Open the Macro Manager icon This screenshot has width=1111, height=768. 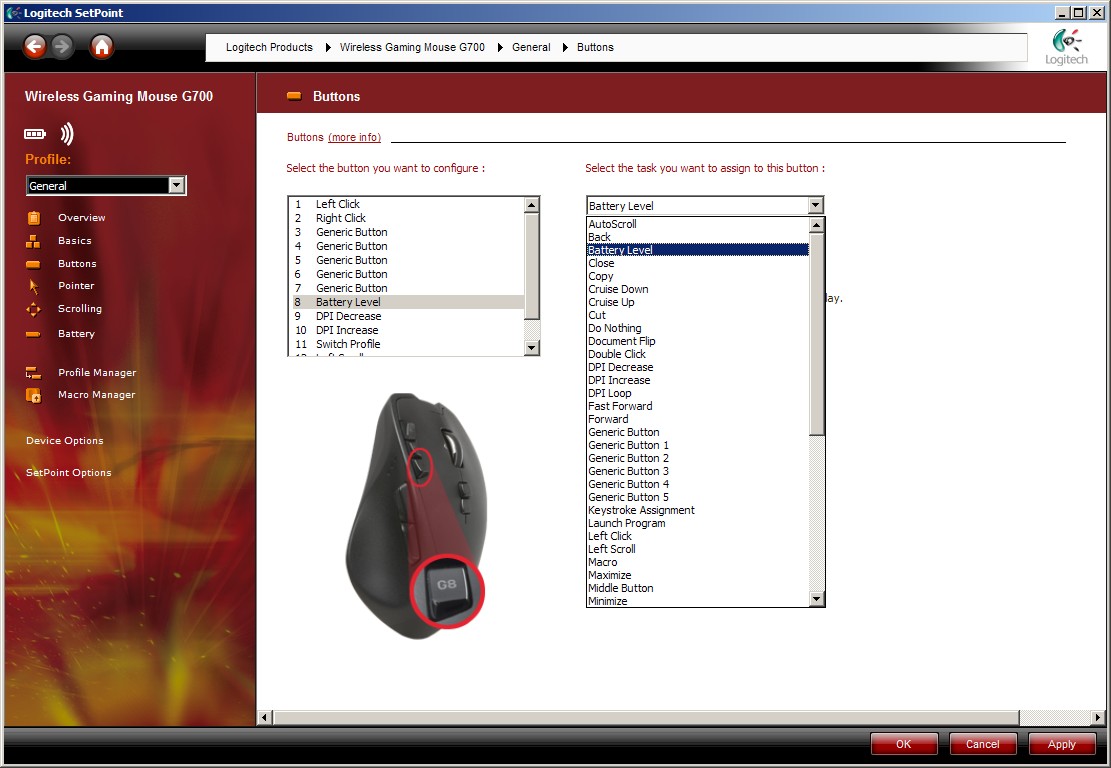34,395
